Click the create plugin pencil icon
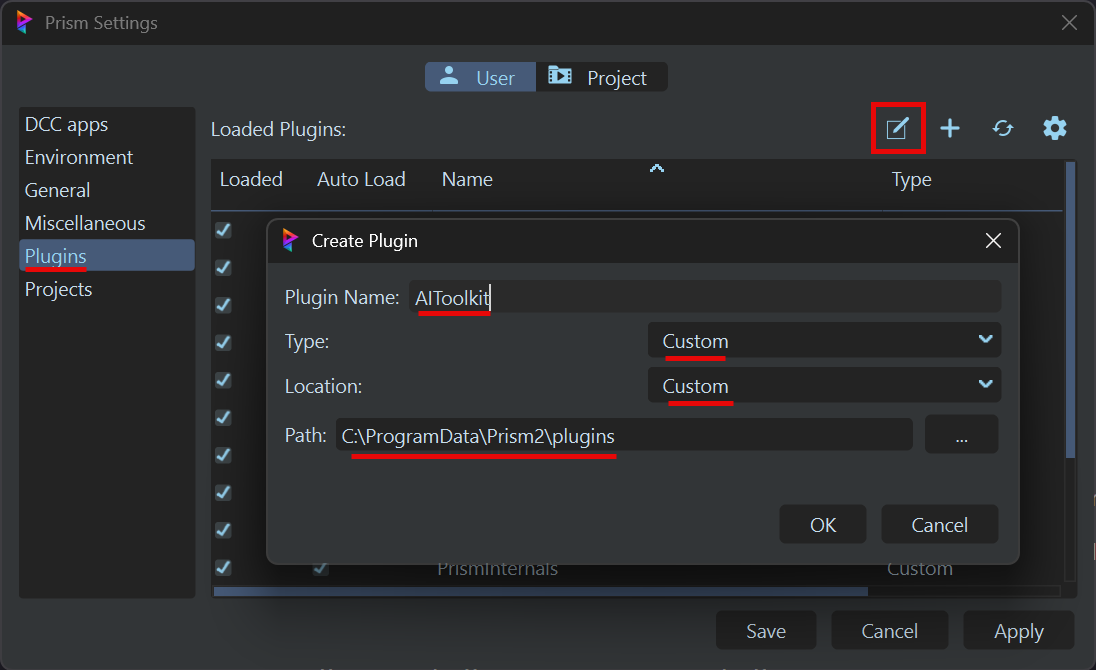The image size is (1096, 670). click(897, 128)
